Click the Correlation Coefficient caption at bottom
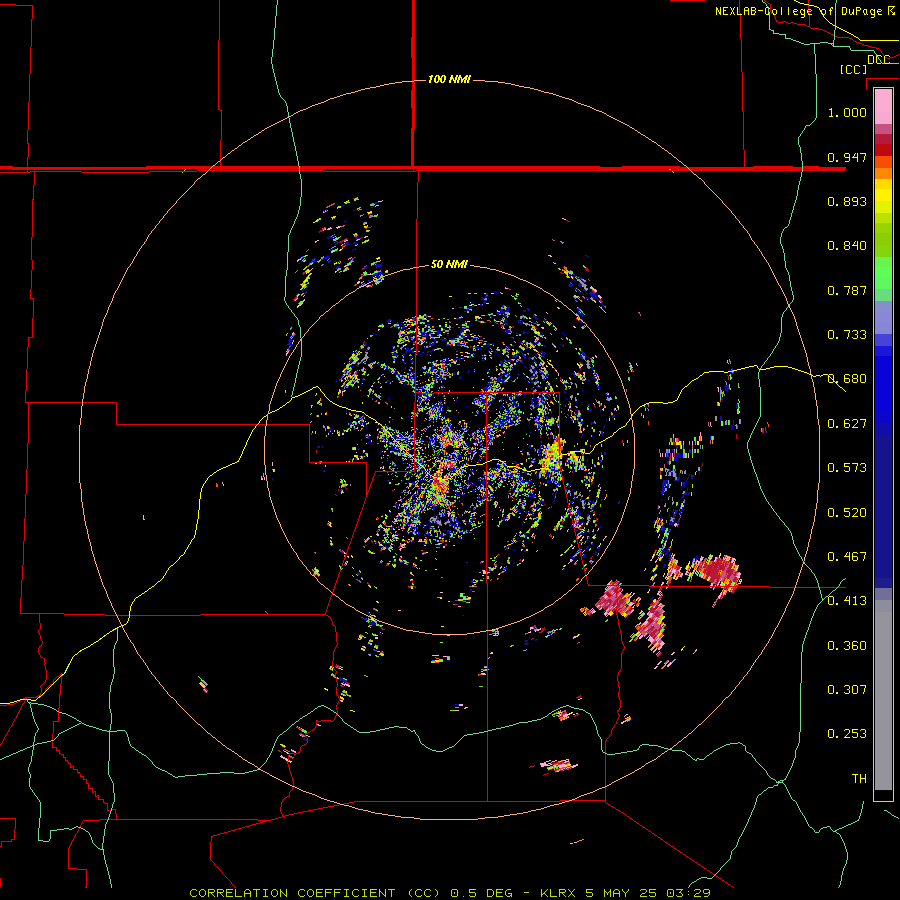Image resolution: width=900 pixels, height=900 pixels. click(x=450, y=893)
